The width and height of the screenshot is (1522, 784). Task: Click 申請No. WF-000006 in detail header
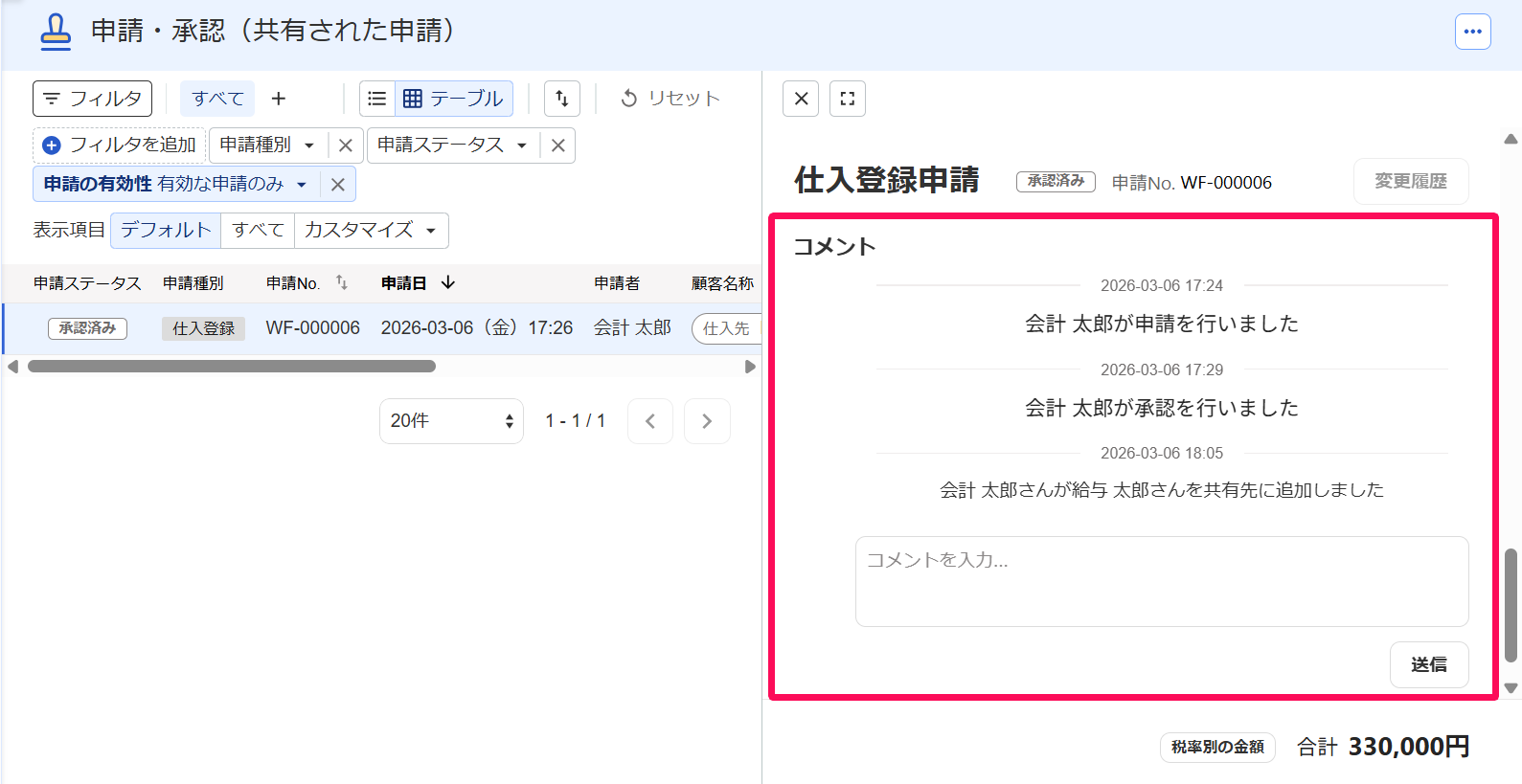[1192, 183]
